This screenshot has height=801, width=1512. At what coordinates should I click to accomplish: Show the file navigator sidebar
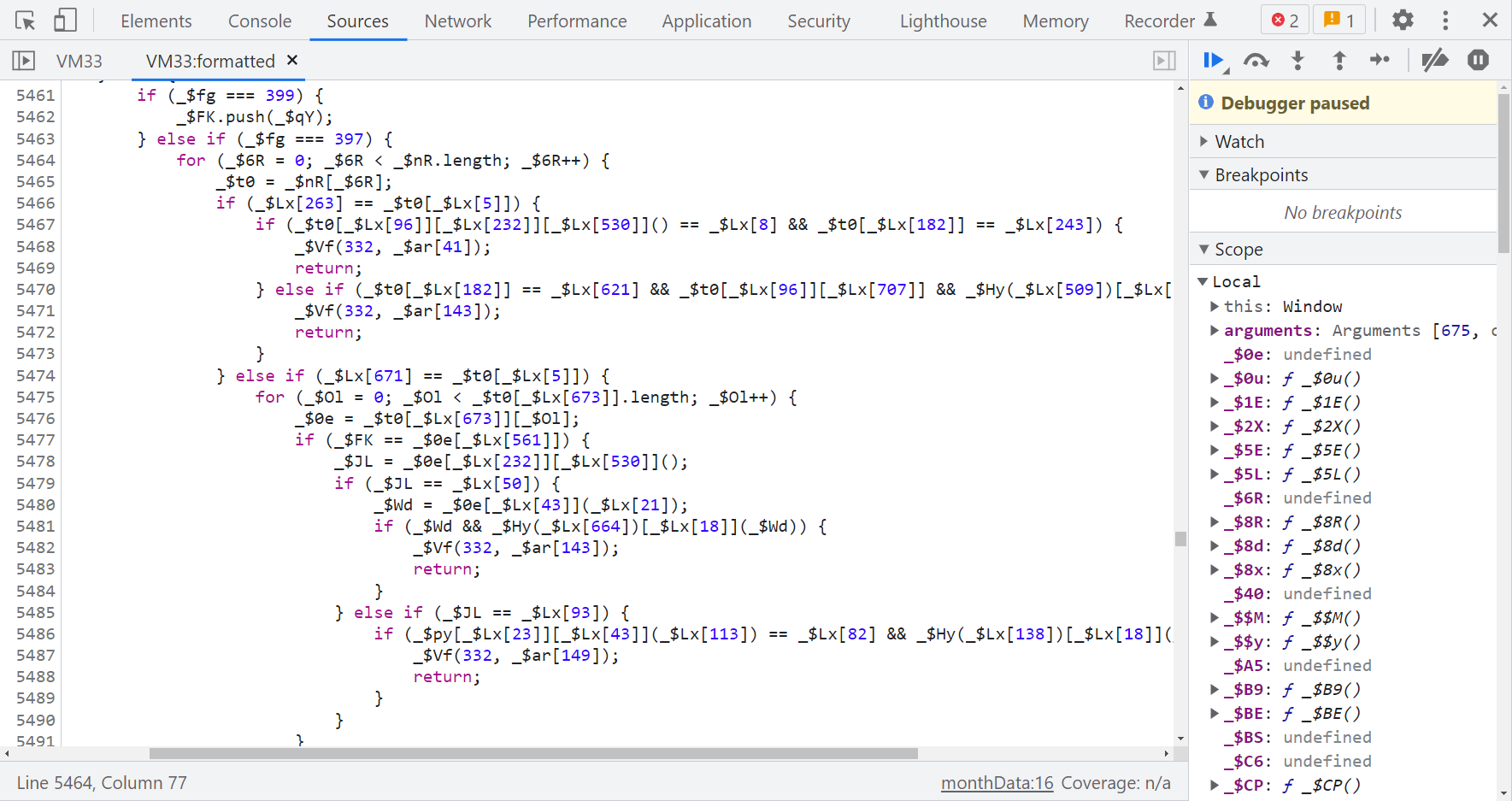(x=23, y=61)
